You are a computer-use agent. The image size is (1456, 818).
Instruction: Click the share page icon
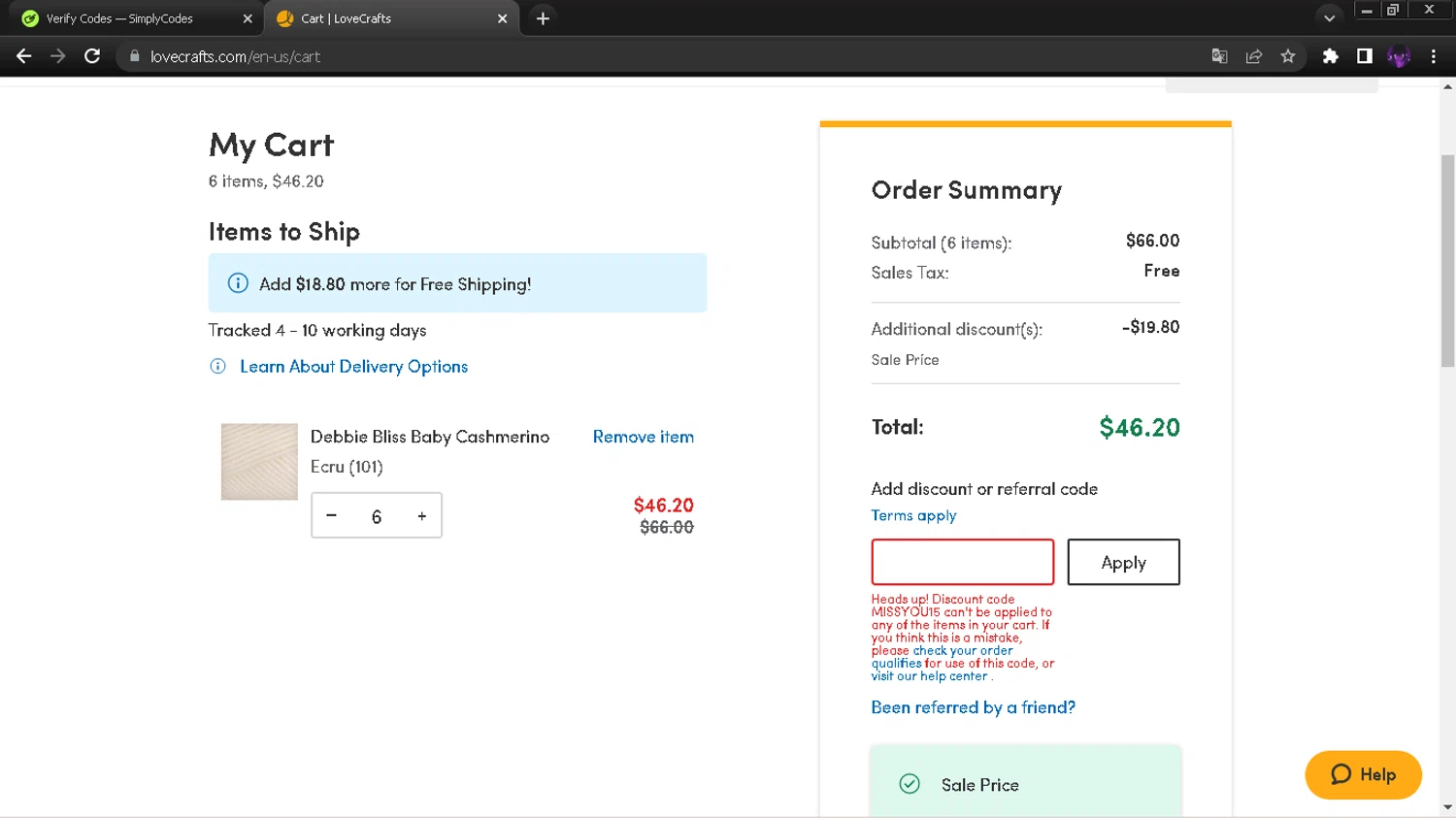pos(1254,56)
